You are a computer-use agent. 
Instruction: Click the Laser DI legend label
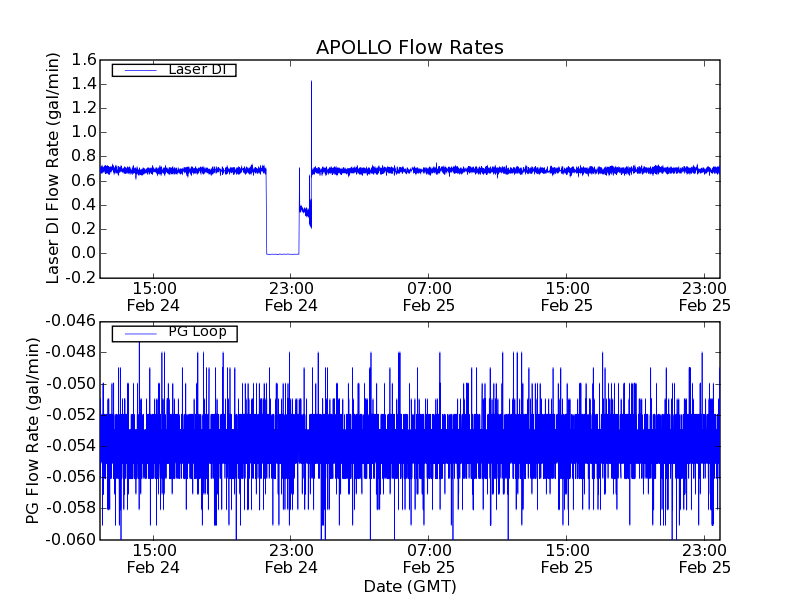196,69
